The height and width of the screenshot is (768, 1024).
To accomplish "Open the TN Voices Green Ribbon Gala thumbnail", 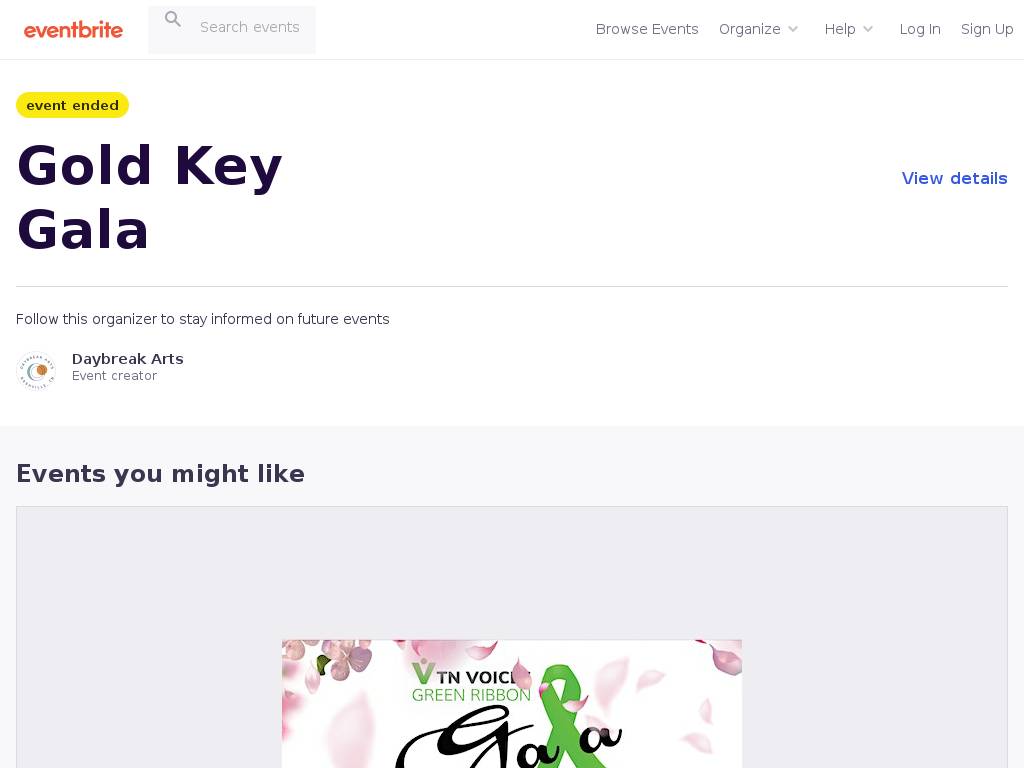I will pos(511,703).
